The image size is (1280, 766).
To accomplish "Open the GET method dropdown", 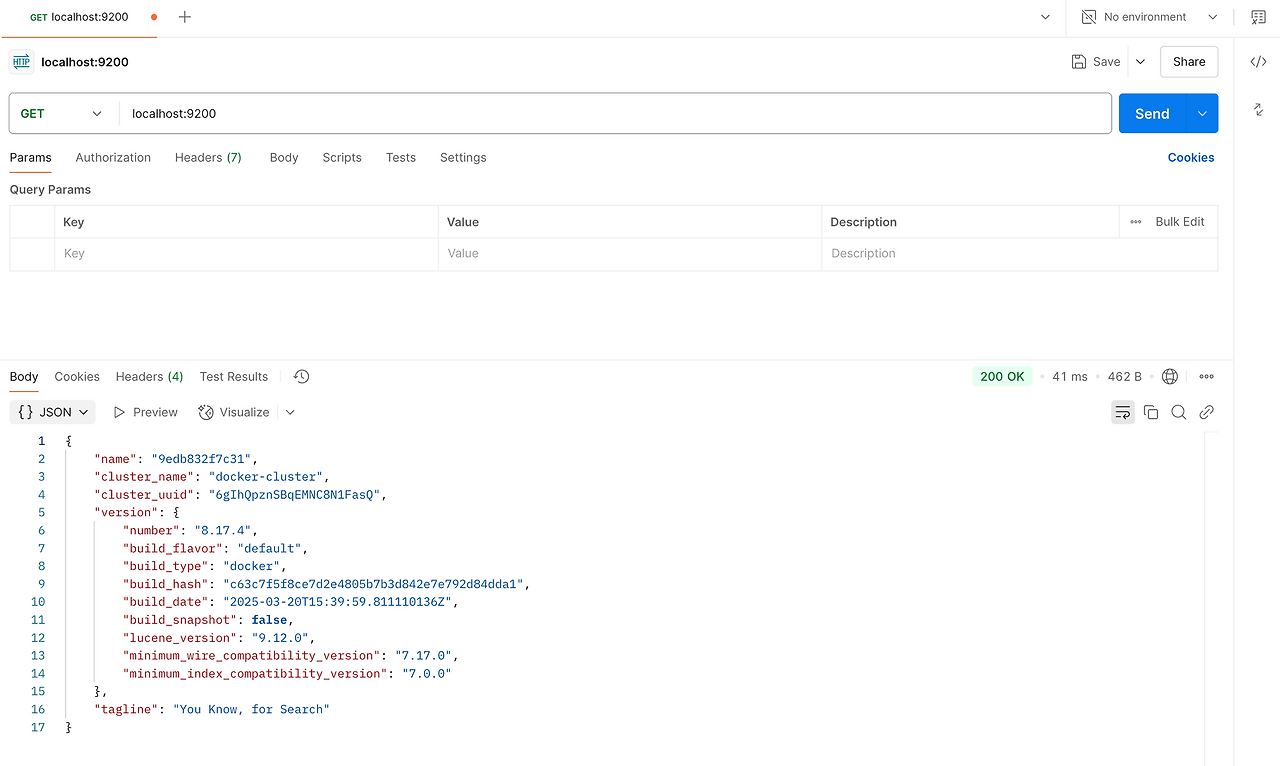I will tap(62, 114).
